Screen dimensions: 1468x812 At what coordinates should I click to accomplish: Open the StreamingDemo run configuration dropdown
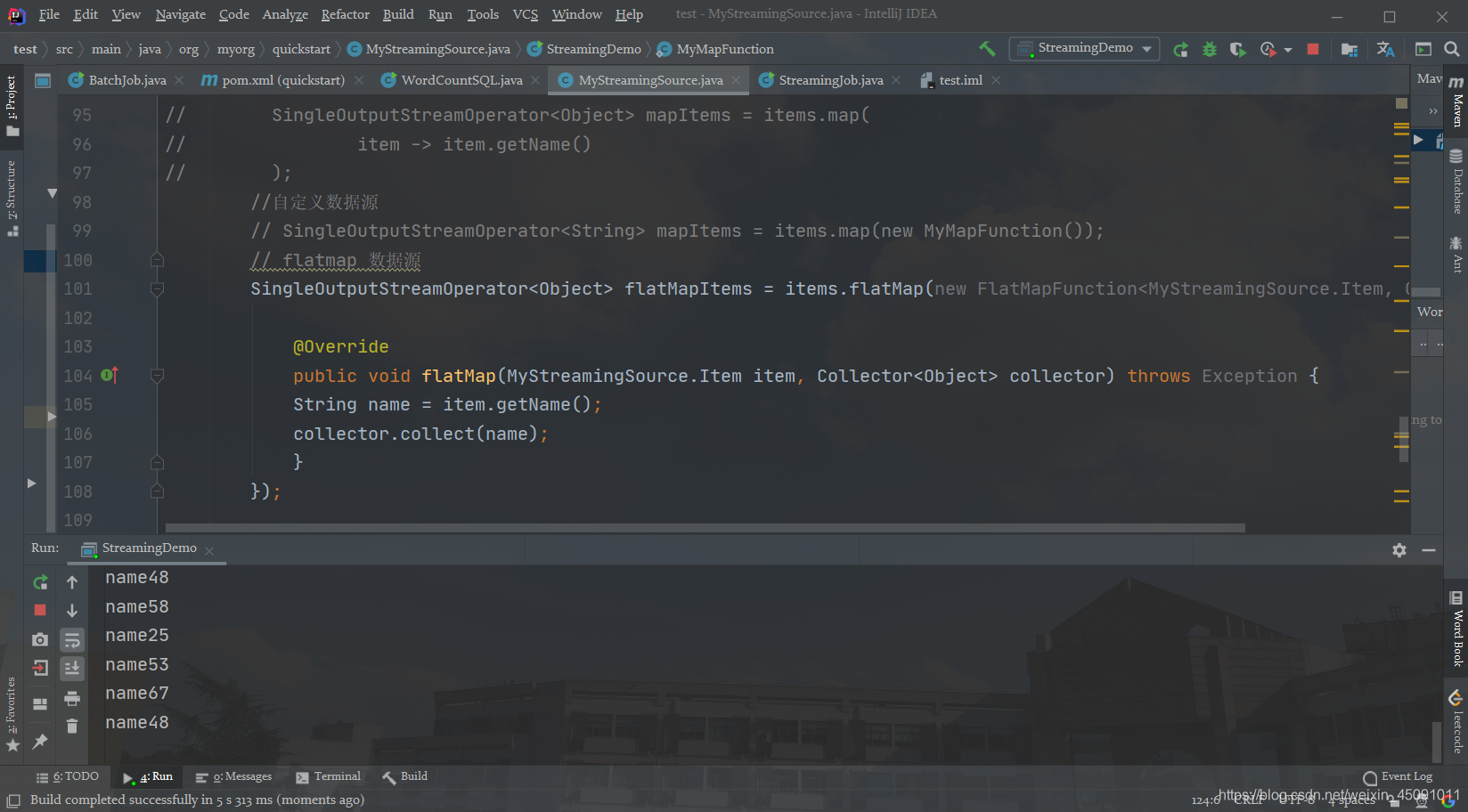coord(1084,49)
